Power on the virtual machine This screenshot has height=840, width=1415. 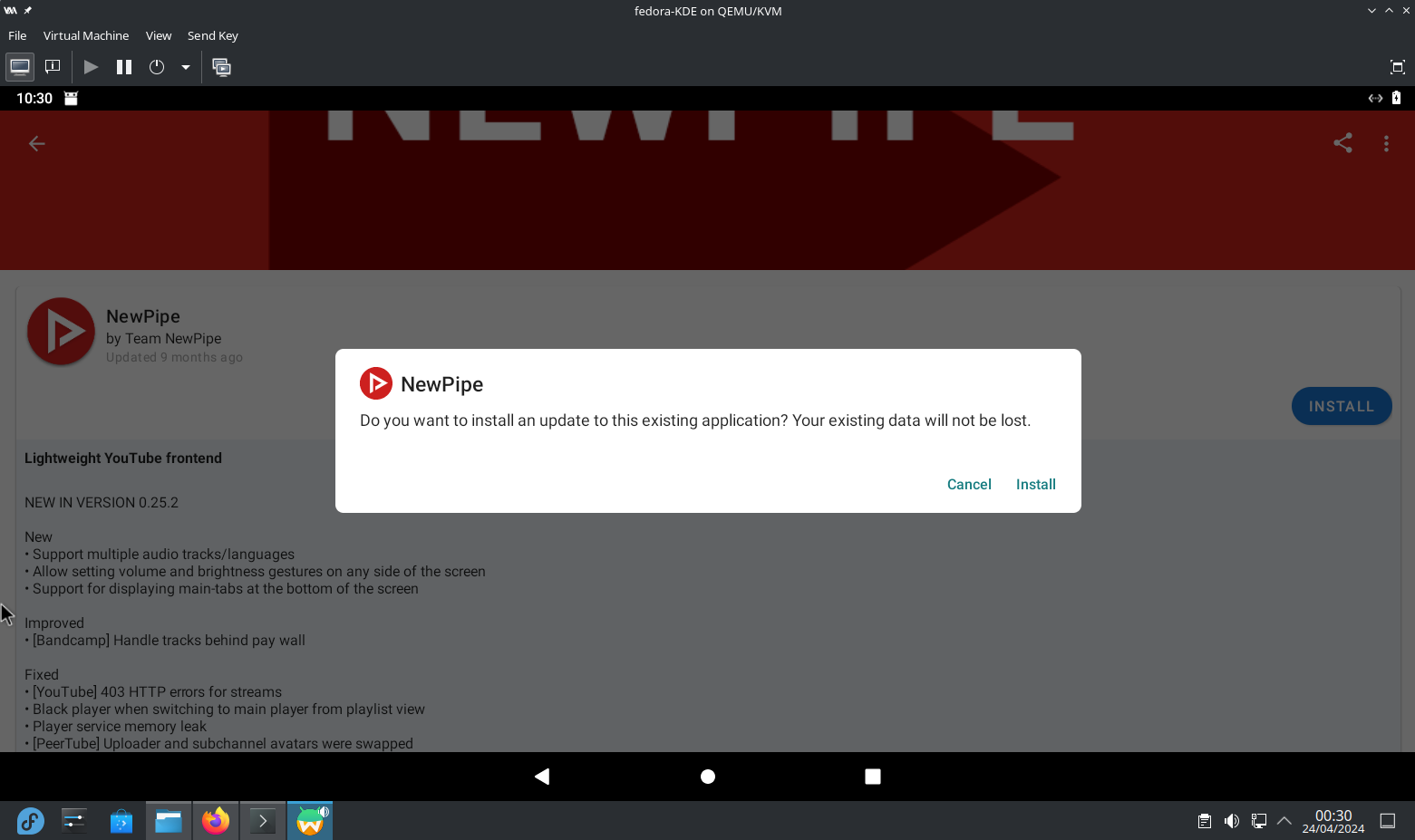(x=91, y=67)
